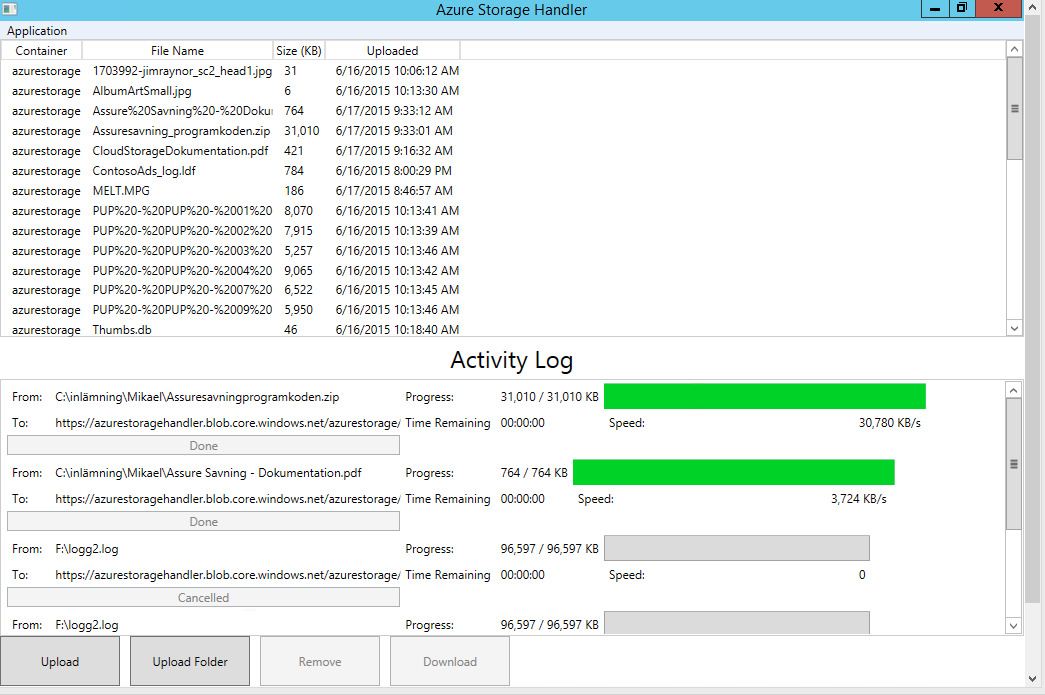Click the Upload Folder button
The width and height of the screenshot is (1045, 695).
(x=190, y=661)
